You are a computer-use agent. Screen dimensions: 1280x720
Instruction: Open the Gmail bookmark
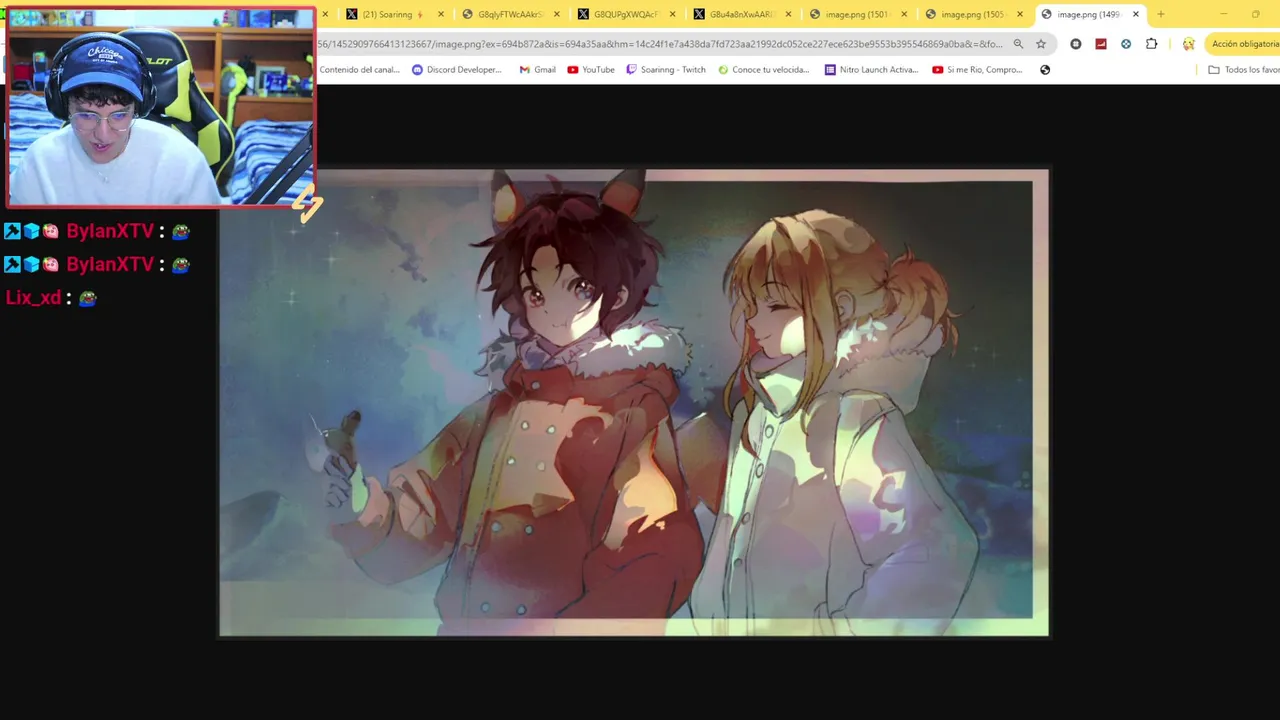pos(538,70)
